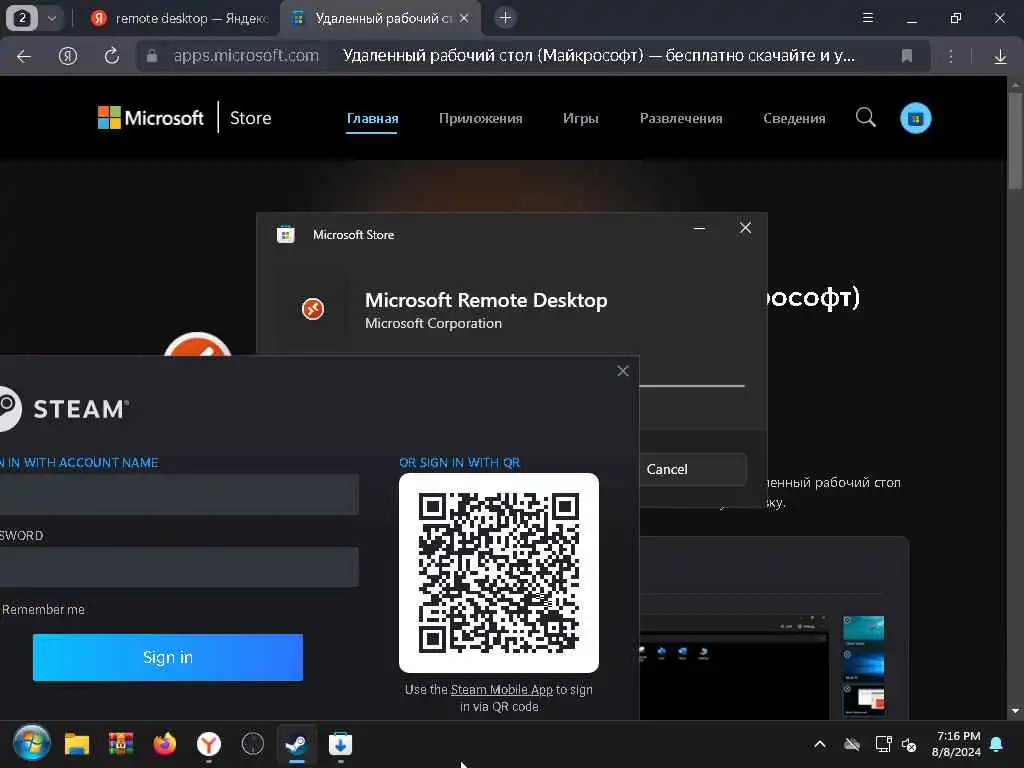Image resolution: width=1024 pixels, height=768 pixels.
Task: Click the Microsoft Store dialog title icon
Action: point(285,234)
